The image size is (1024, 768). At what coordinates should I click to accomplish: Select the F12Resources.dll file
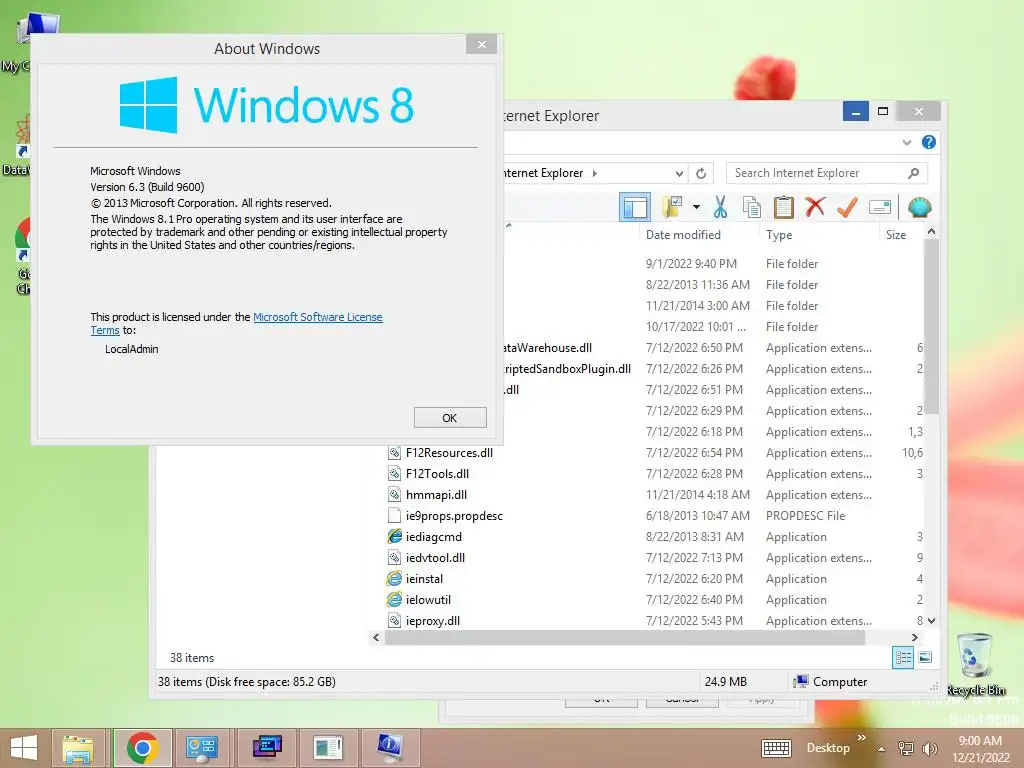449,453
